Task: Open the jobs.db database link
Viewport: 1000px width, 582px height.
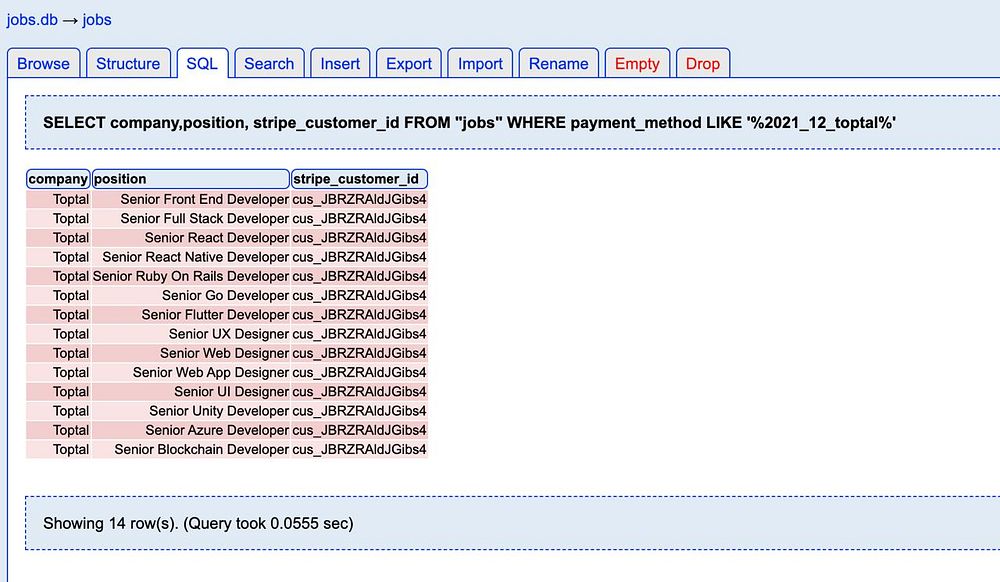Action: pyautogui.click(x=32, y=20)
